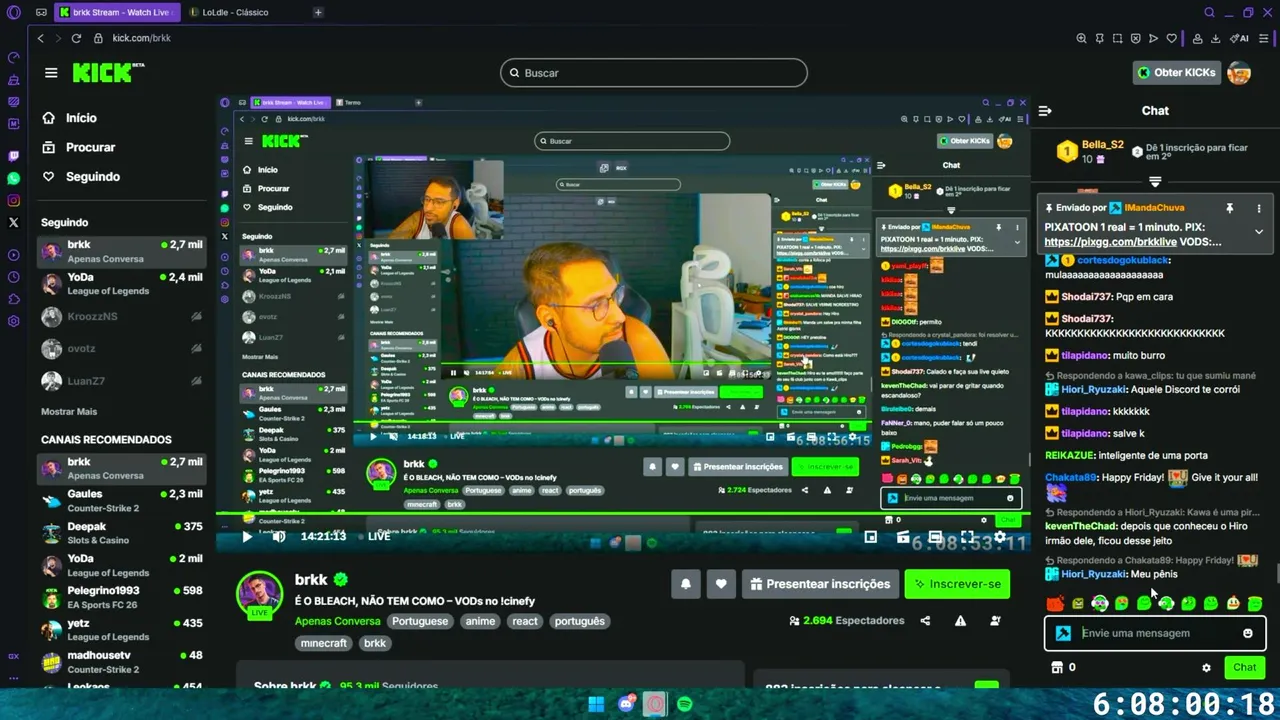The image size is (1280, 720).
Task: Click the Obter KICKs button
Action: click(1177, 72)
